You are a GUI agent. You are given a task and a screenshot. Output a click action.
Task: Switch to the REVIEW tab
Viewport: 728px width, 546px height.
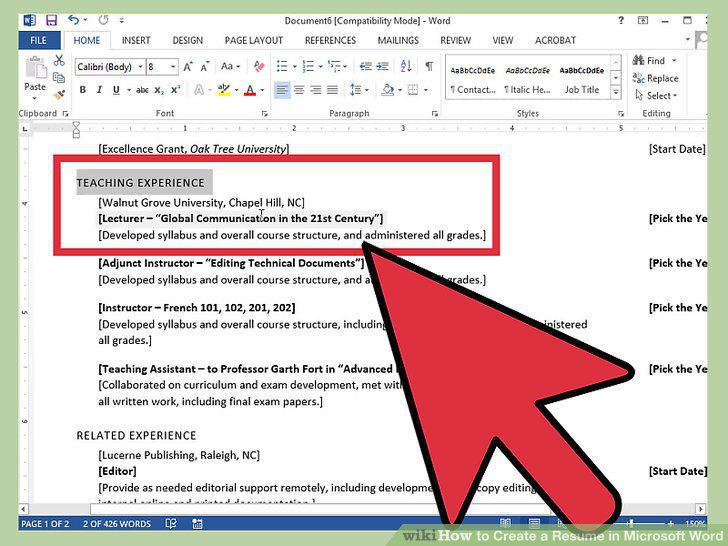coord(455,40)
